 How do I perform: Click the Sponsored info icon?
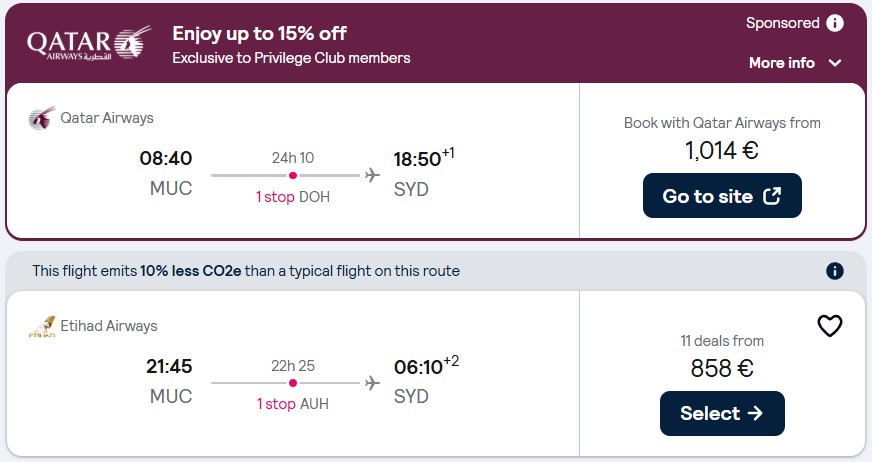[x=835, y=23]
